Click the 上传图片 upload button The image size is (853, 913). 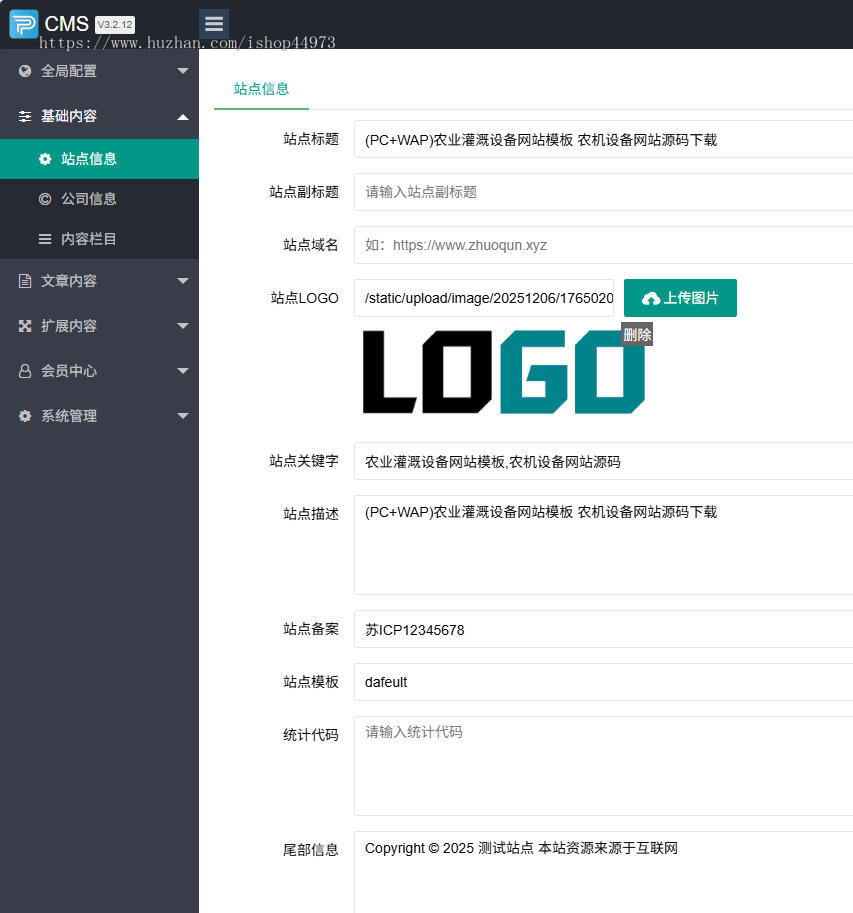pos(680,297)
